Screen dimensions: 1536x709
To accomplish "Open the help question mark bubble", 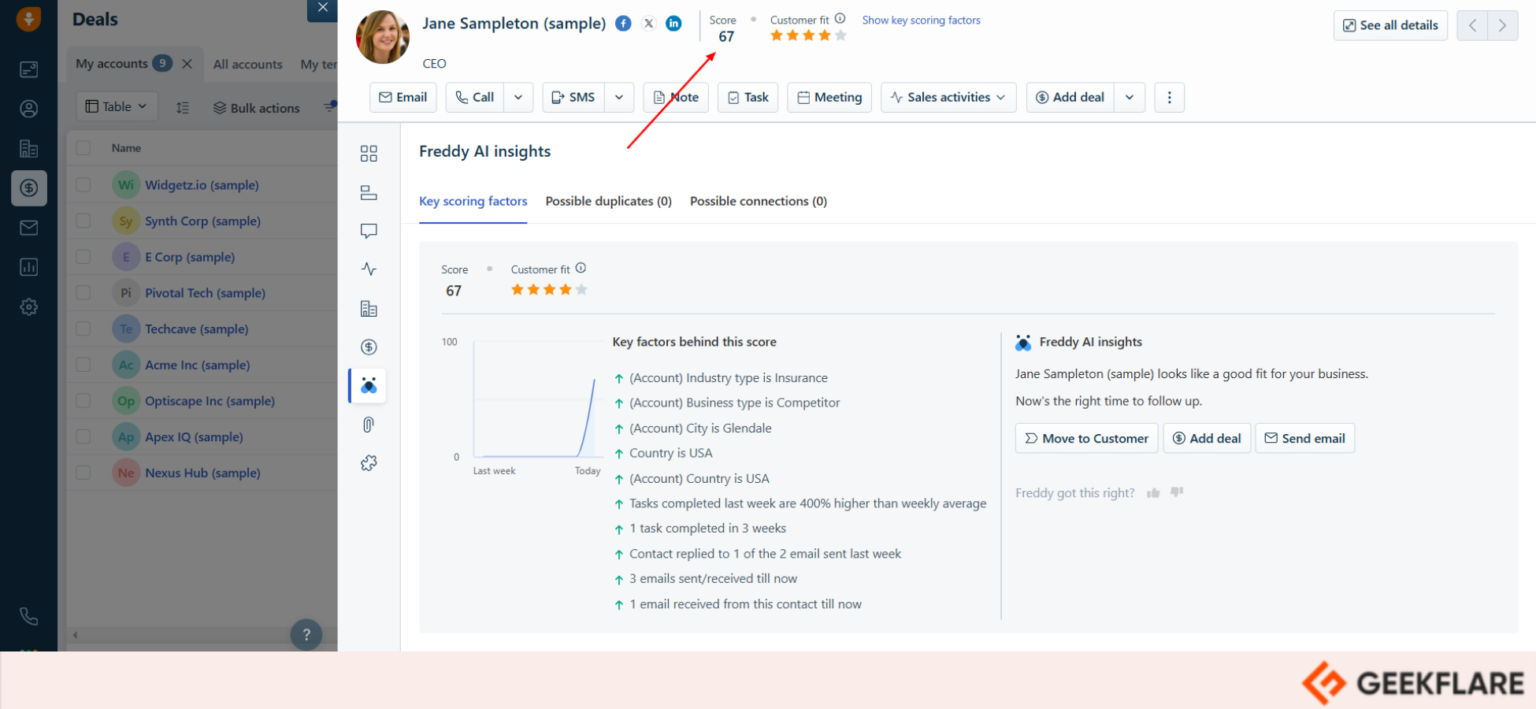I will click(x=306, y=634).
